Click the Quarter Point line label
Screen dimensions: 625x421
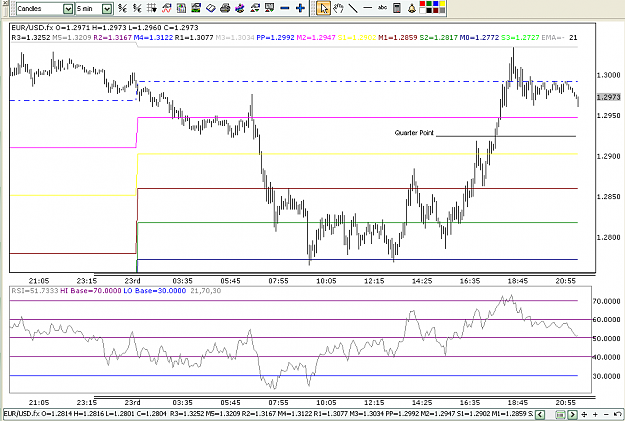414,133
